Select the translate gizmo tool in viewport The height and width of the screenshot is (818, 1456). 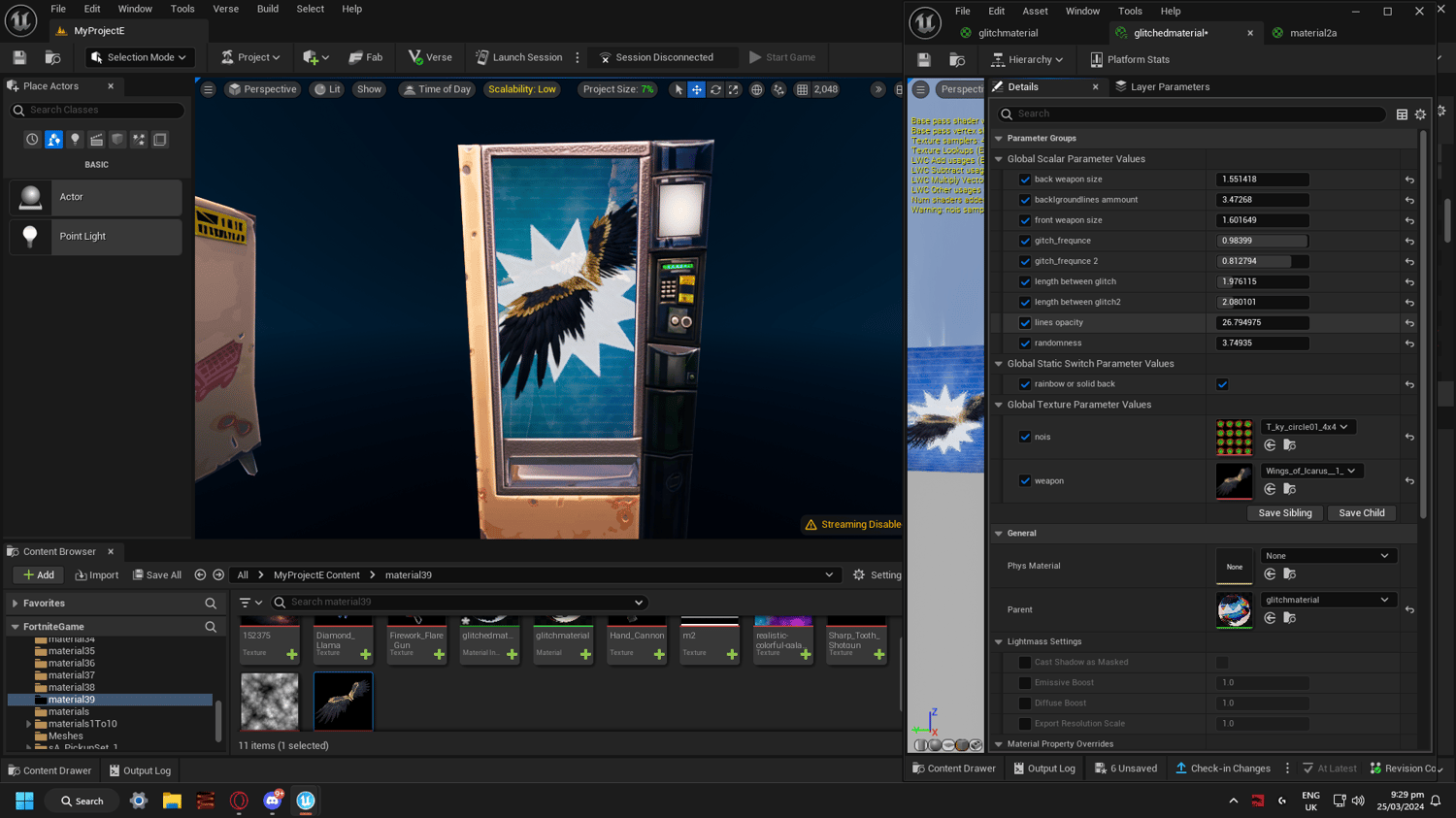[697, 89]
